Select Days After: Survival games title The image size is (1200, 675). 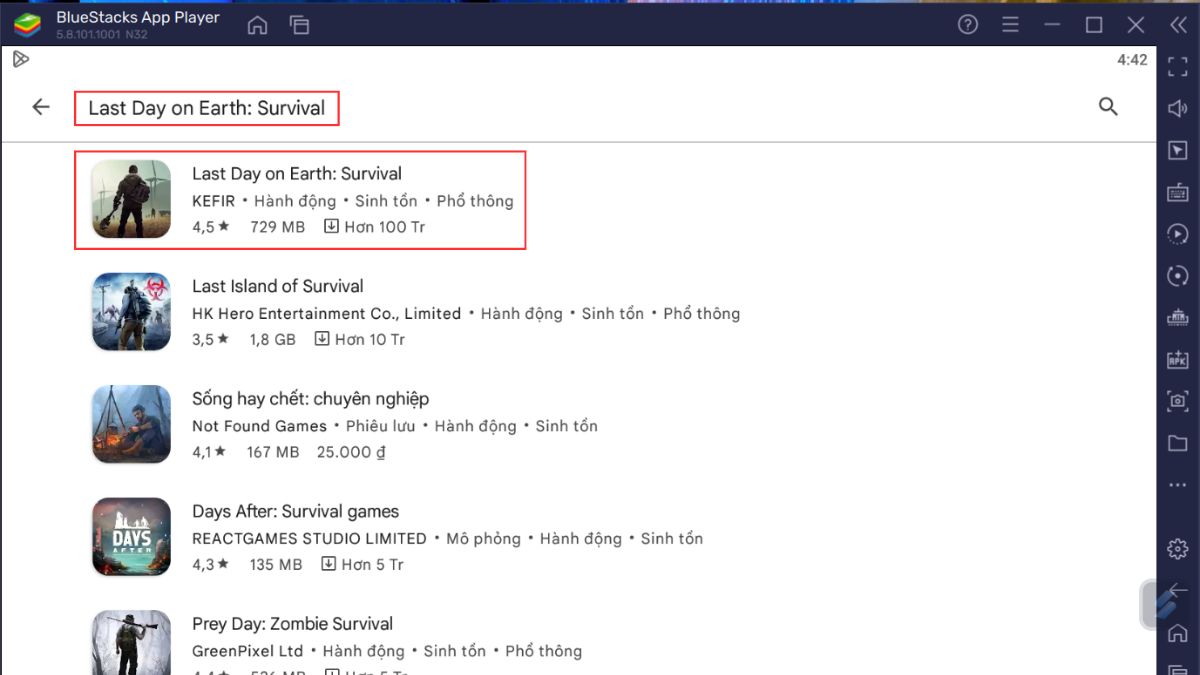pyautogui.click(x=296, y=512)
